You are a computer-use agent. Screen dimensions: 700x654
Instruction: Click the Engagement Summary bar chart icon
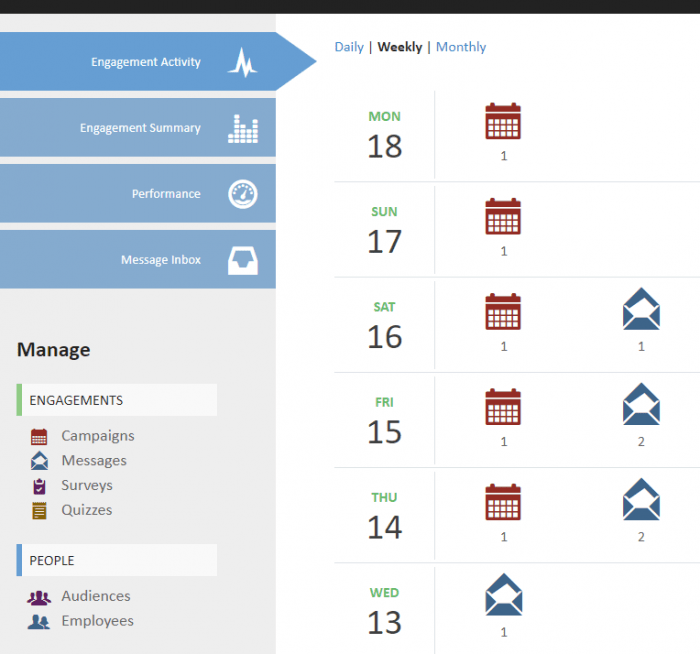(243, 129)
